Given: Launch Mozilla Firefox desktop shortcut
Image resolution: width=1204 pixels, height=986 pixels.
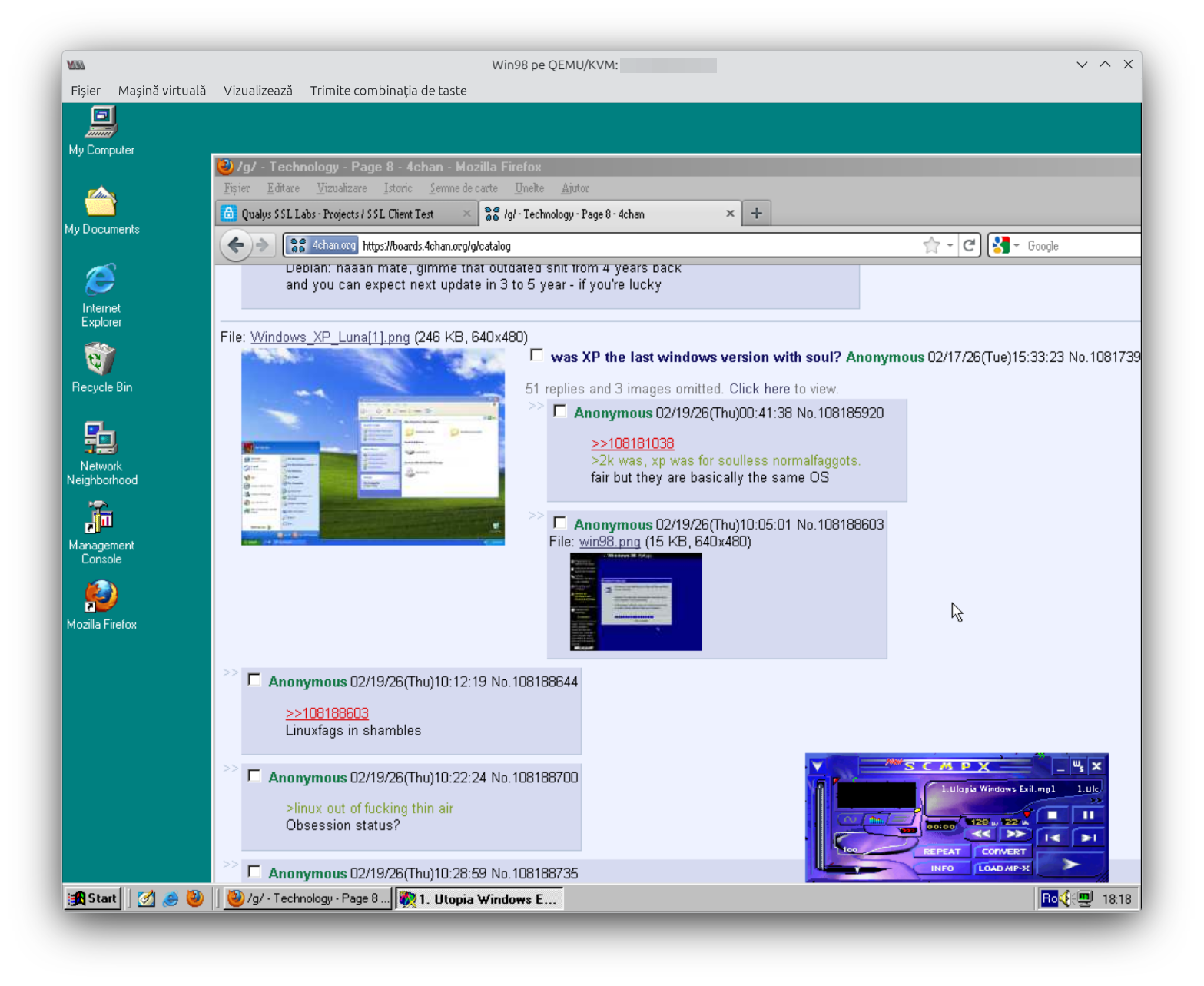Looking at the screenshot, I should click(x=101, y=606).
